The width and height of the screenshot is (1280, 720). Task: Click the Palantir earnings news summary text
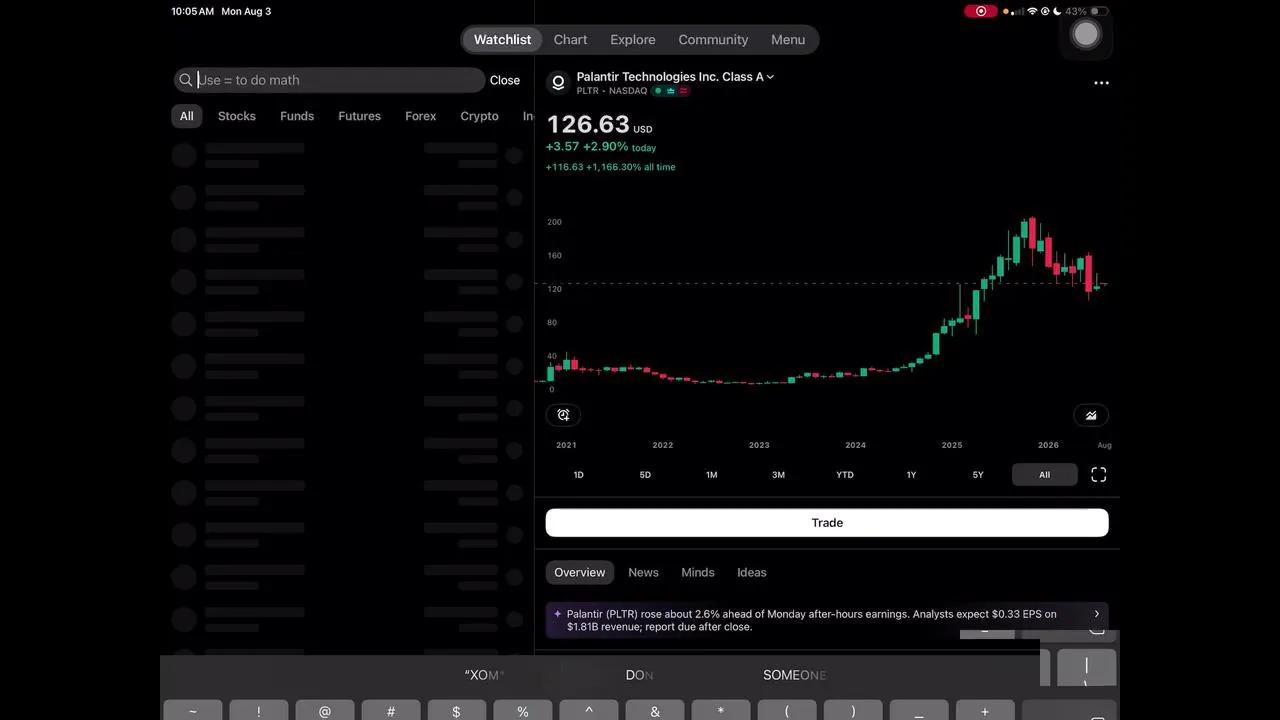coord(812,621)
